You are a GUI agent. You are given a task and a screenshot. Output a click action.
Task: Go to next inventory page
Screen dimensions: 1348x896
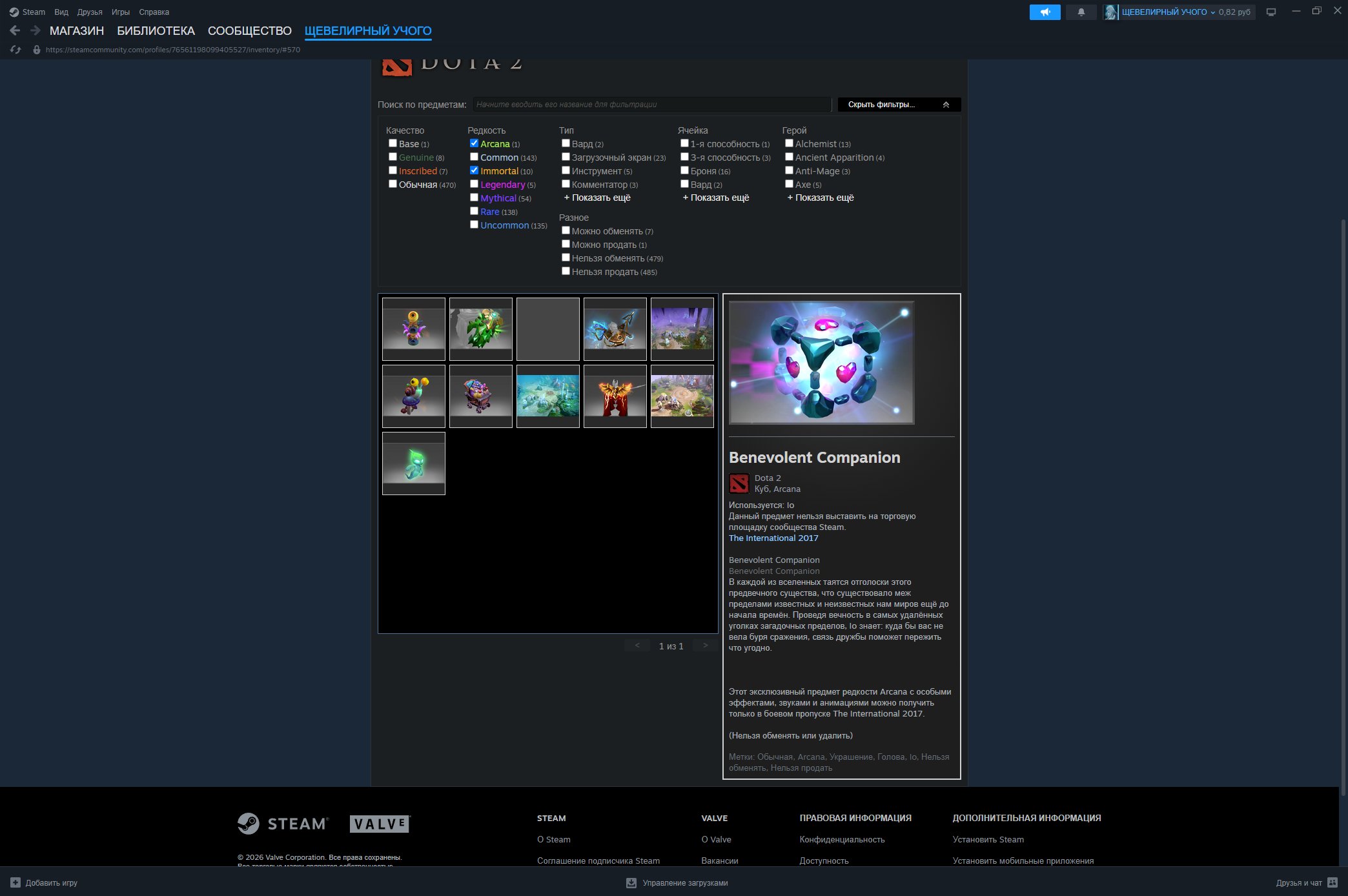(705, 646)
